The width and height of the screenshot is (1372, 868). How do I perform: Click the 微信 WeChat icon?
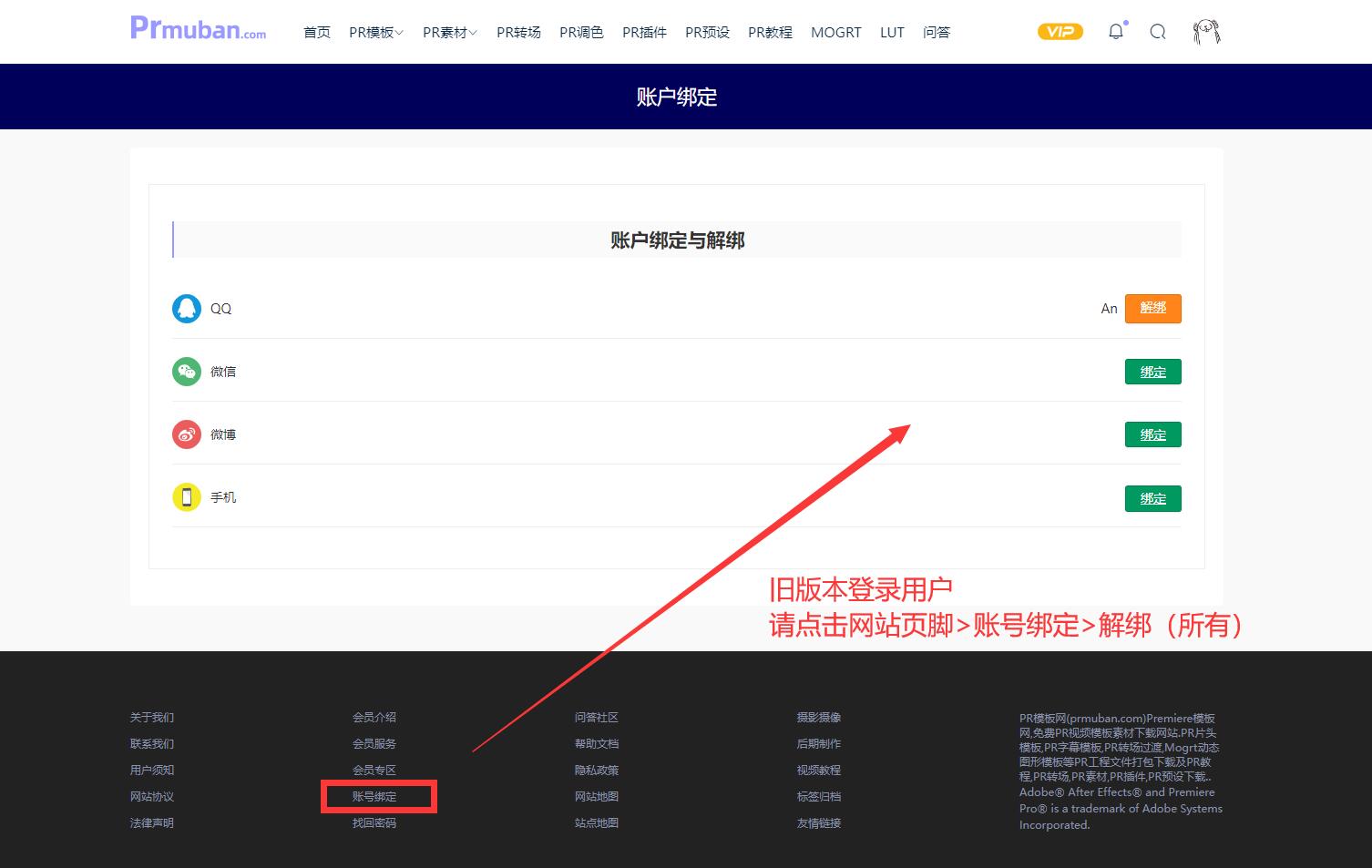(186, 371)
